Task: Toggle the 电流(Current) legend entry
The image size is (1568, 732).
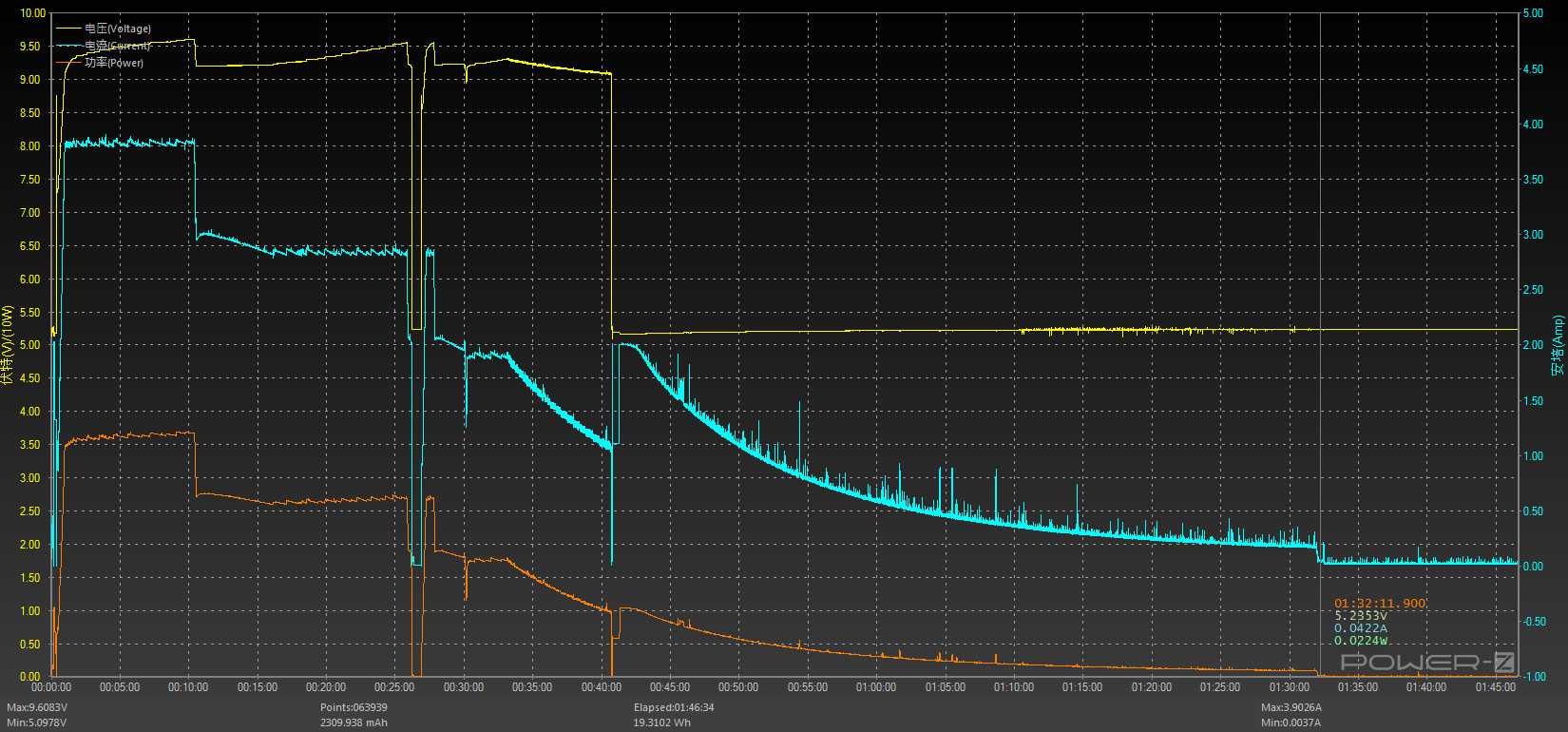Action: [117, 46]
